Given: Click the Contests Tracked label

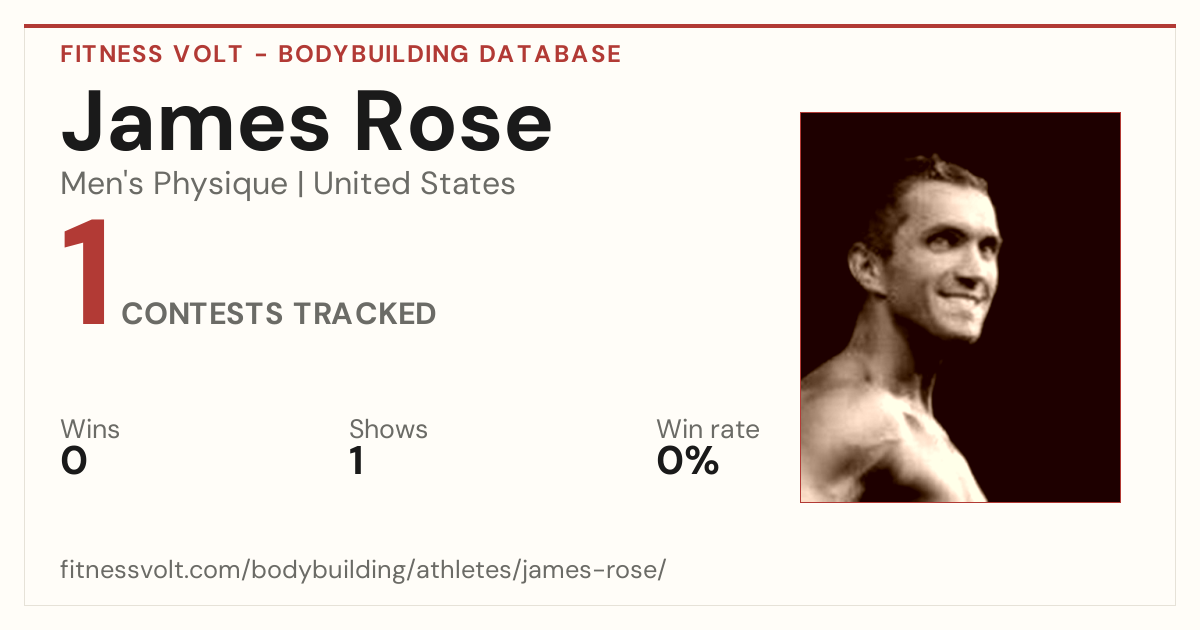Looking at the screenshot, I should (279, 314).
